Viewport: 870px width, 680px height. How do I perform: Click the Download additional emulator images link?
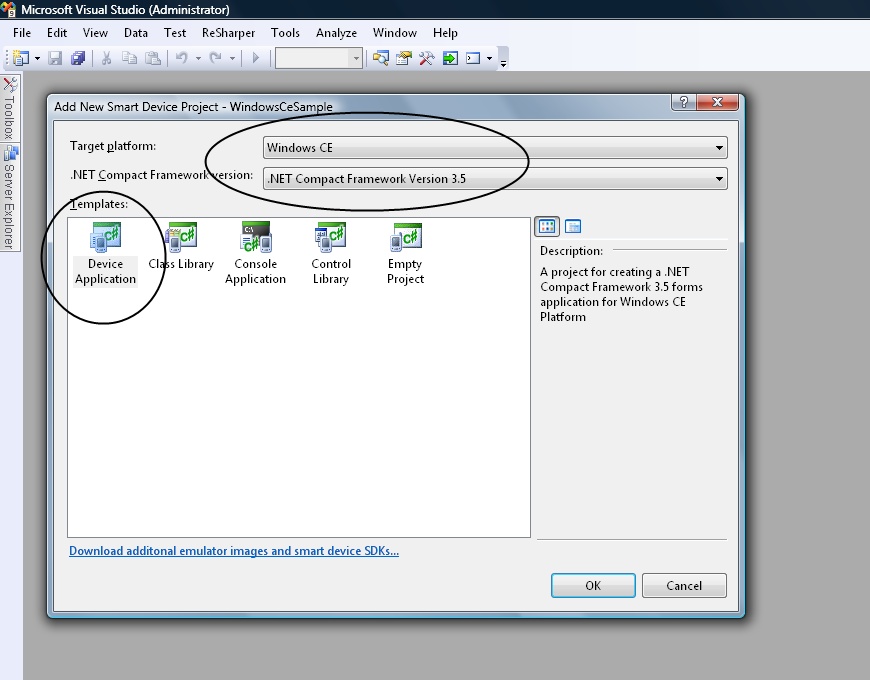(234, 551)
